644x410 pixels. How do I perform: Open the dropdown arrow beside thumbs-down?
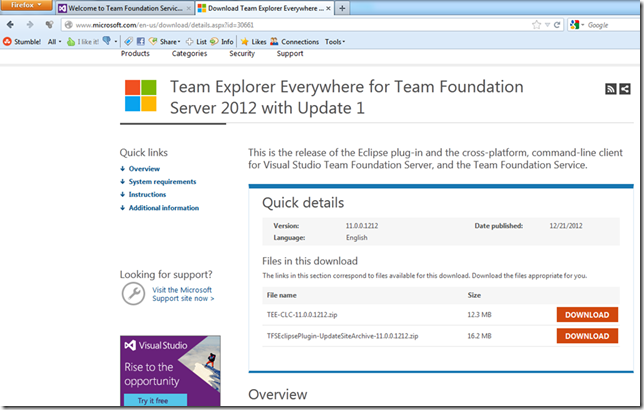[x=116, y=42]
